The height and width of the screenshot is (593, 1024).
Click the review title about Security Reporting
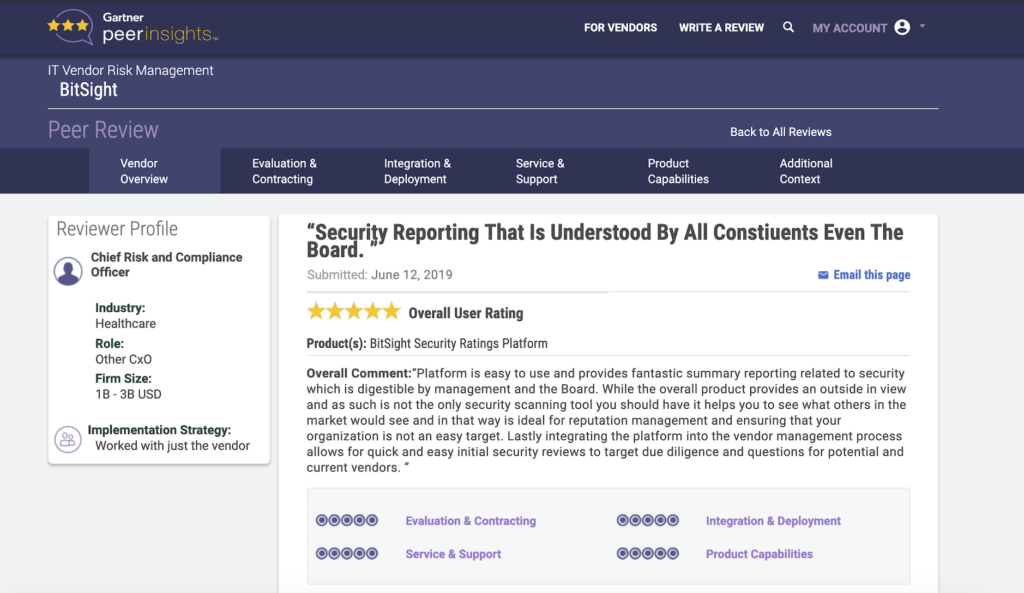pos(605,240)
